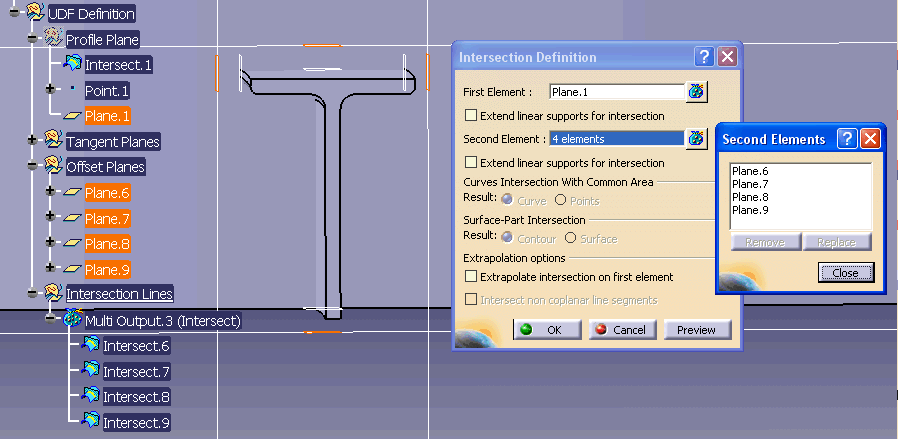Select Plane.7 in Second Elements list
Image resolution: width=898 pixels, height=439 pixels.
click(750, 184)
